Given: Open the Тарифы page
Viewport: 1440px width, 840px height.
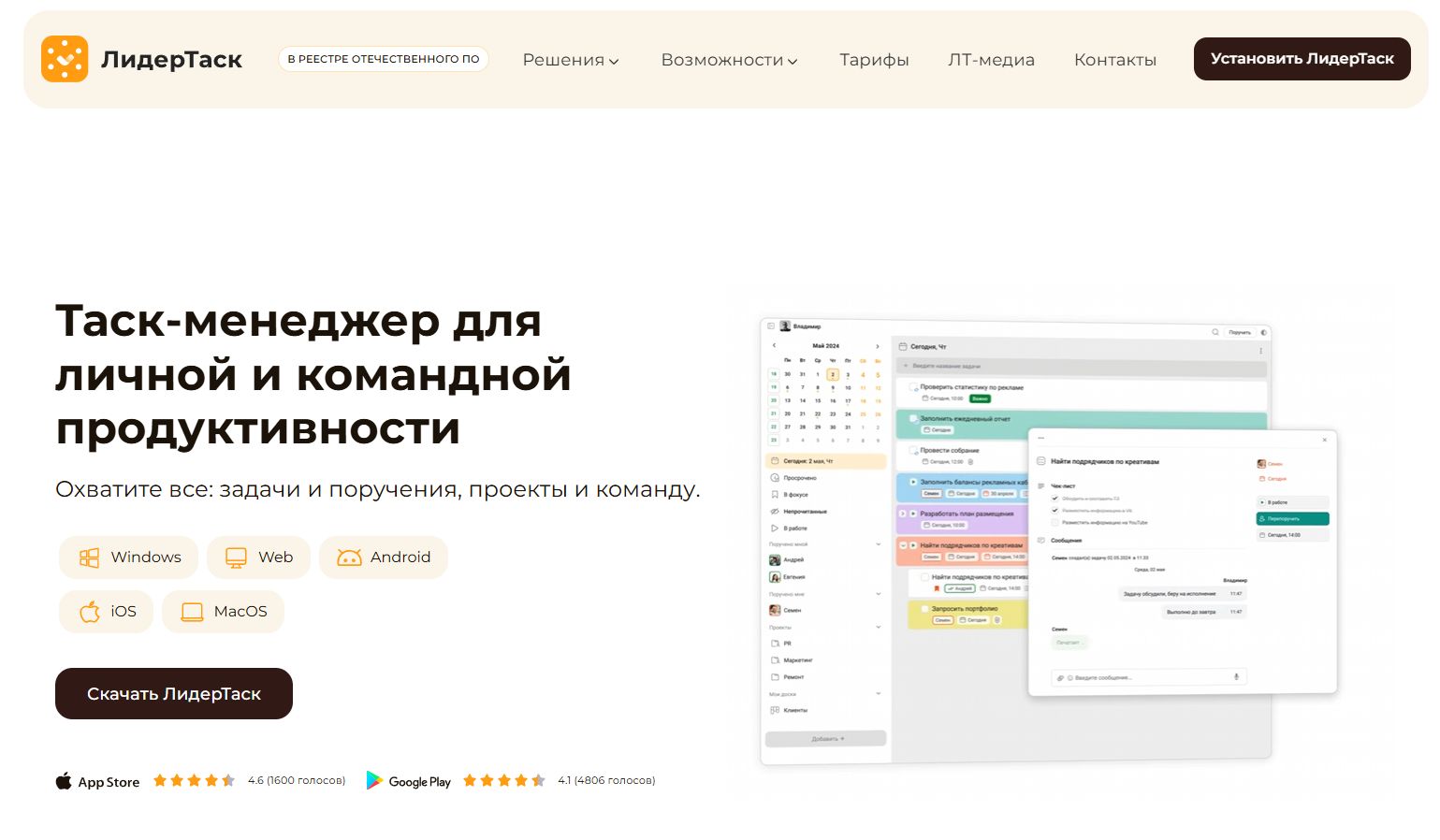Looking at the screenshot, I should click(874, 60).
